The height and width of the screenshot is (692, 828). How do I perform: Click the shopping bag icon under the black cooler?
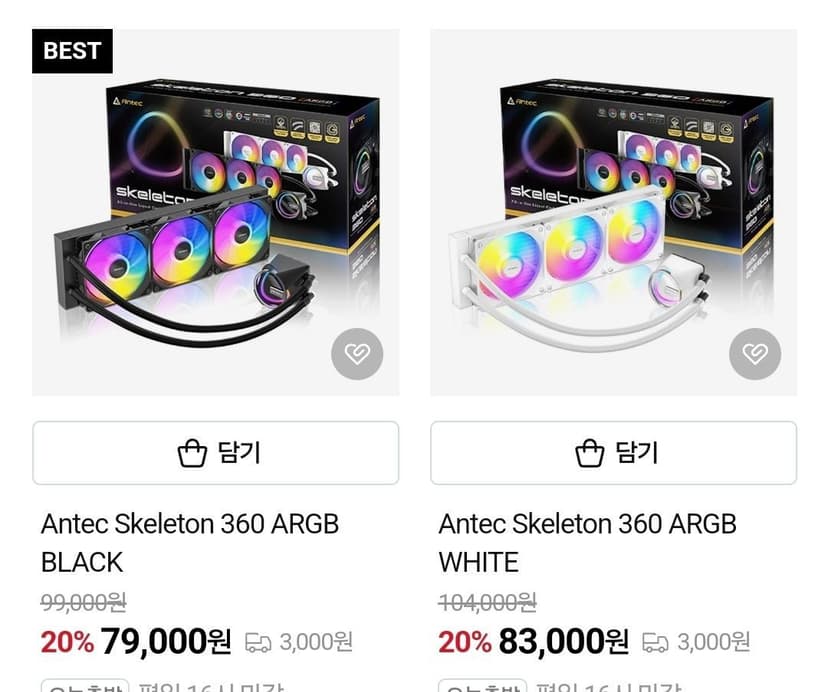coord(192,453)
